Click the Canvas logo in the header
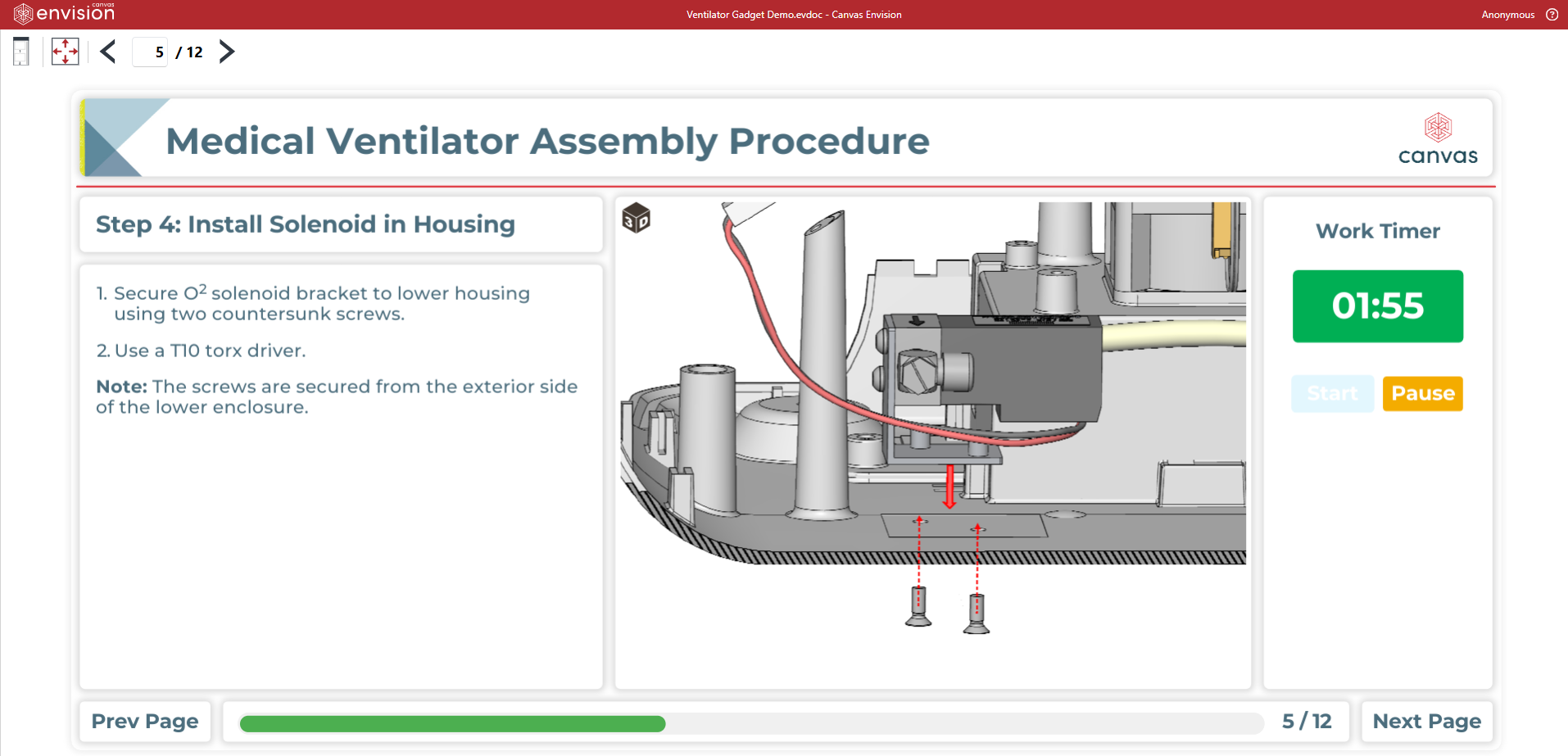The image size is (1568, 756). pyautogui.click(x=1438, y=139)
